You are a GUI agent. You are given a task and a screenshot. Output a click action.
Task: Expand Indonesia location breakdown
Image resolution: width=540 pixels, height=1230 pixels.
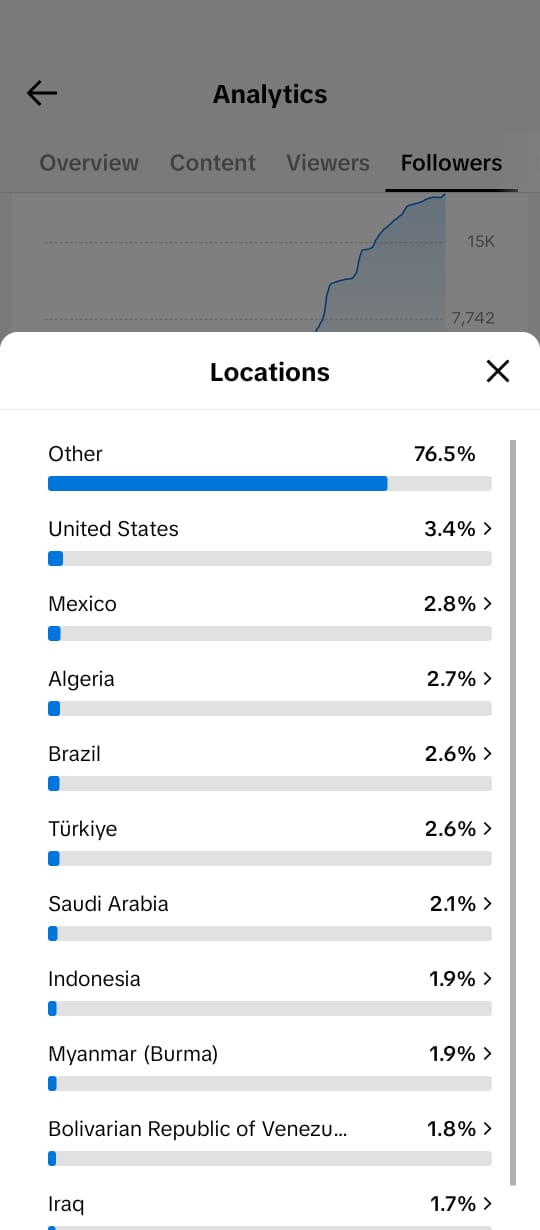pyautogui.click(x=487, y=979)
